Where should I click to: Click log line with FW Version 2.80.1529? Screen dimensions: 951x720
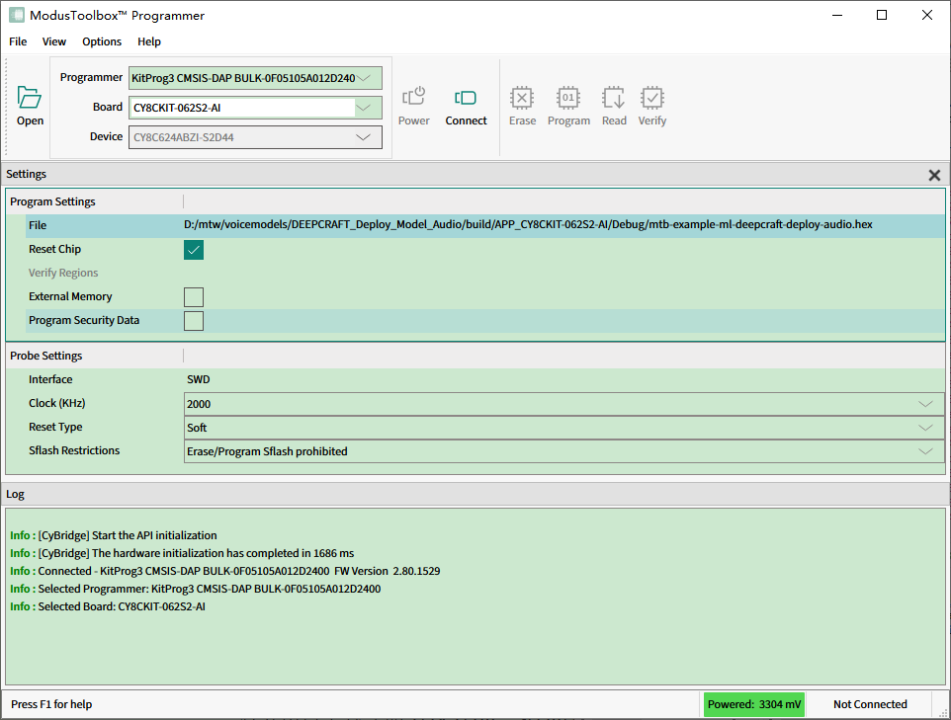point(225,571)
